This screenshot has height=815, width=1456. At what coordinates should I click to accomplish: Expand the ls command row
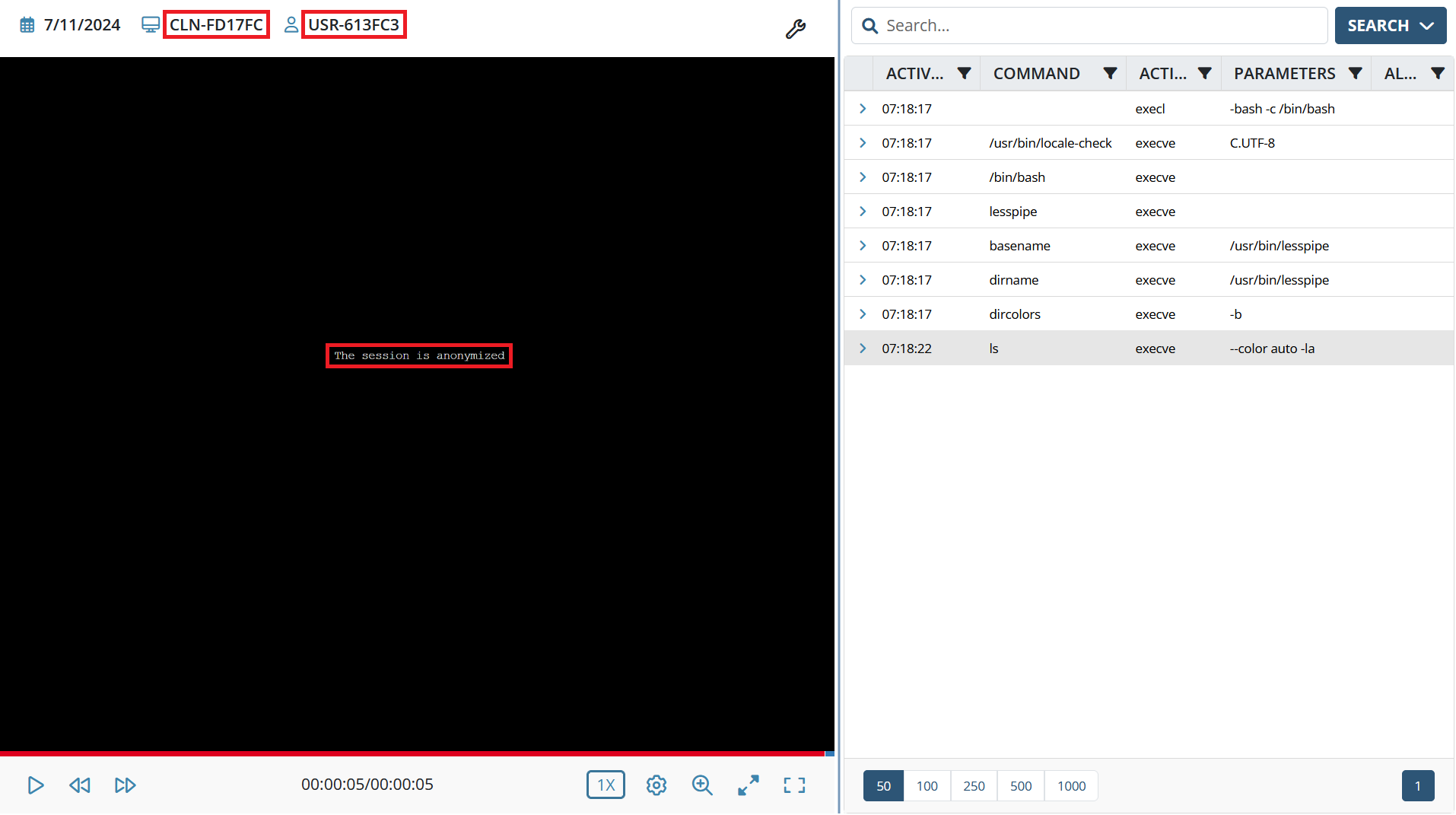tap(863, 349)
